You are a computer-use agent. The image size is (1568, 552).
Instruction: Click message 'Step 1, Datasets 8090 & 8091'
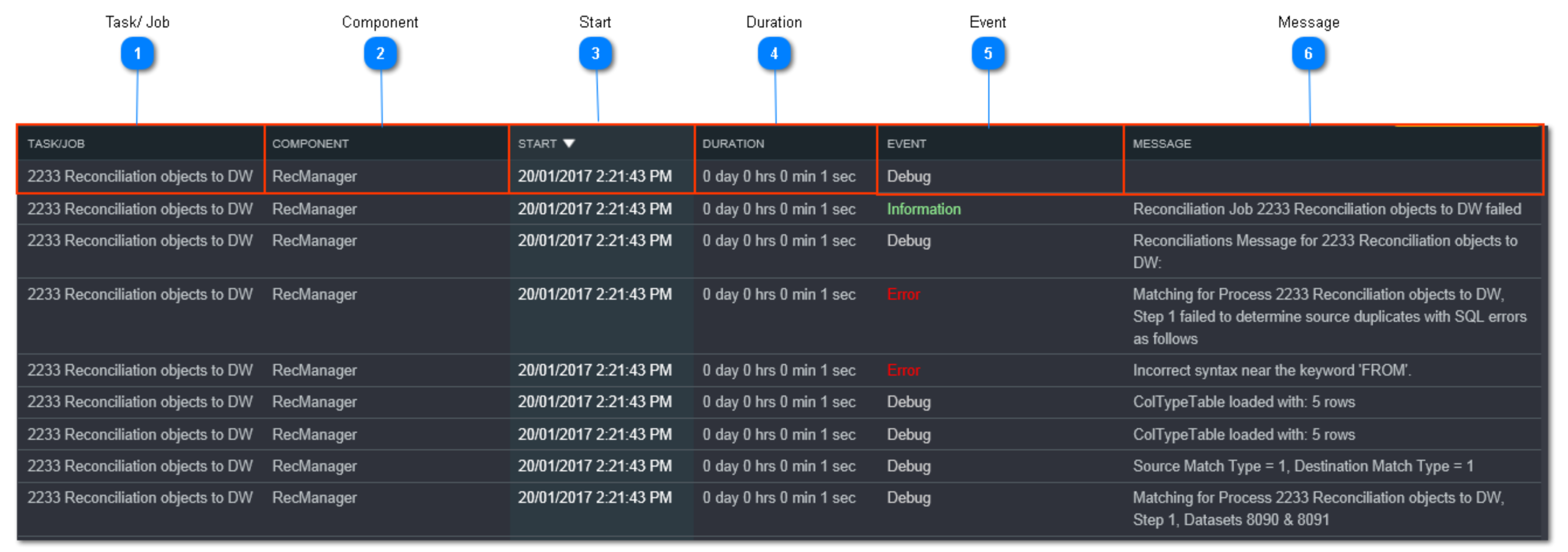click(x=1231, y=520)
